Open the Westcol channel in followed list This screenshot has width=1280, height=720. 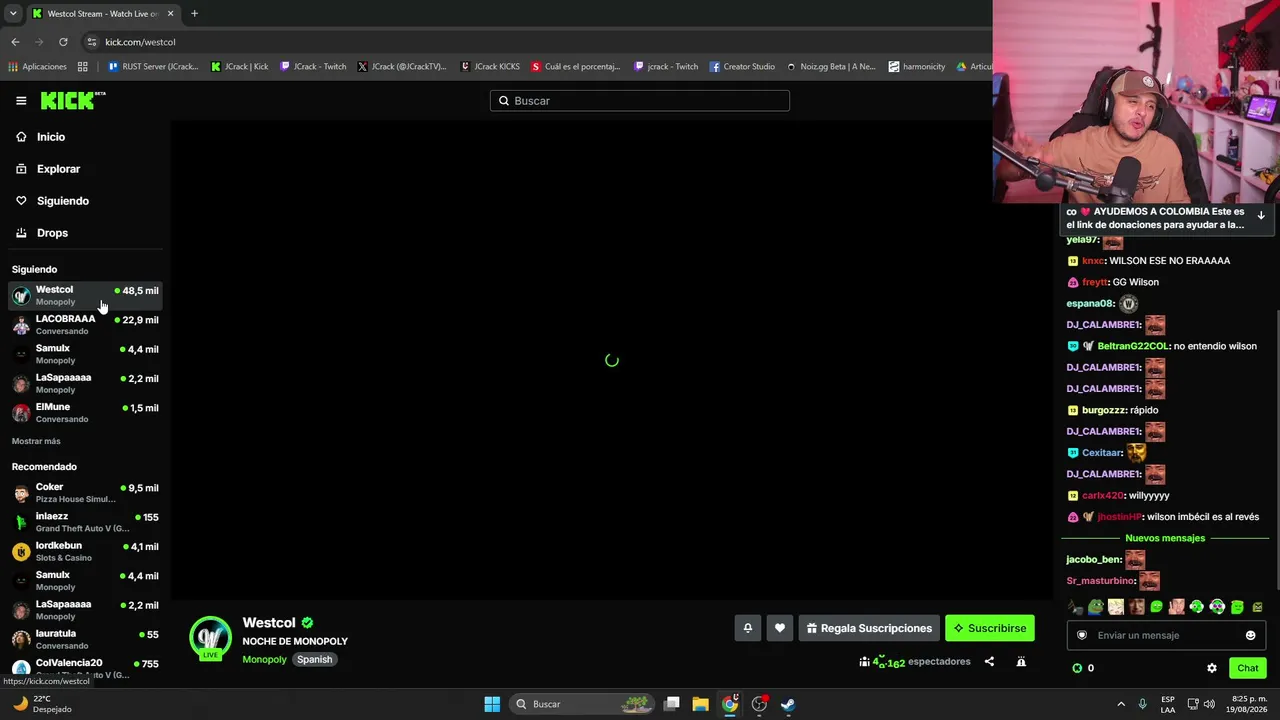tap(85, 295)
